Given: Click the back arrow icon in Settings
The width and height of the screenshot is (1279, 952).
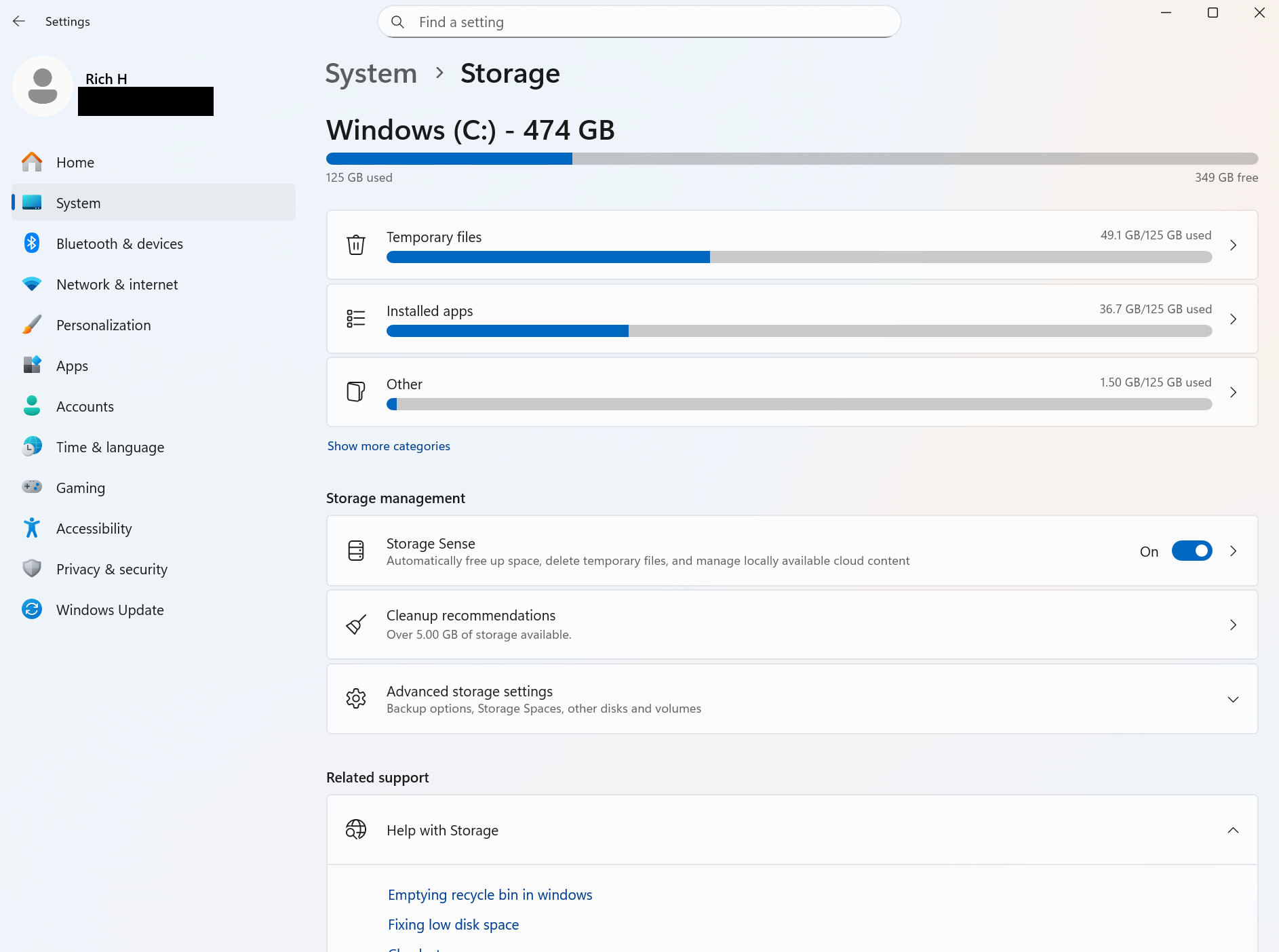Looking at the screenshot, I should pyautogui.click(x=19, y=22).
